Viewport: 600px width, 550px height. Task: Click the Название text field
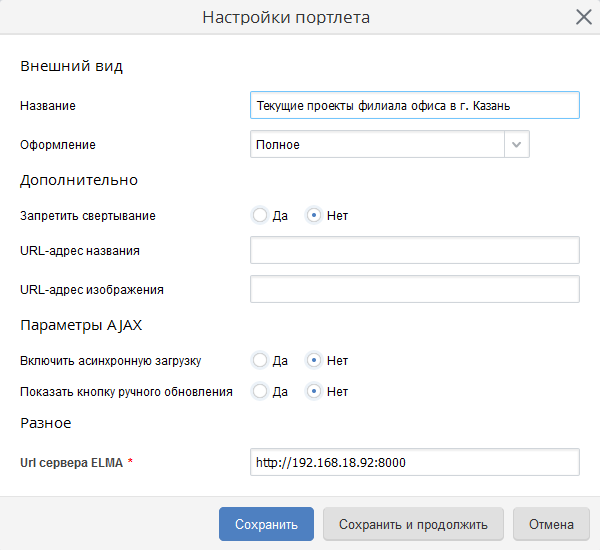[x=414, y=105]
